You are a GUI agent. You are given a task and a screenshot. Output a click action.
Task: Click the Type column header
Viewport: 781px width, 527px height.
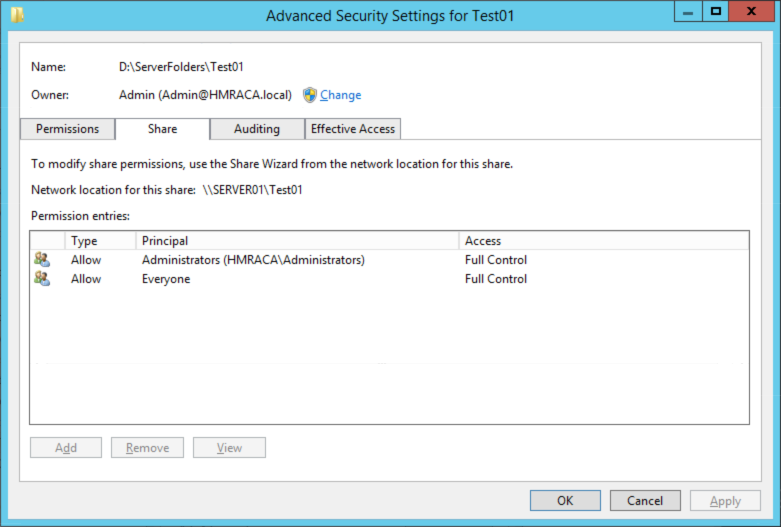click(x=100, y=241)
